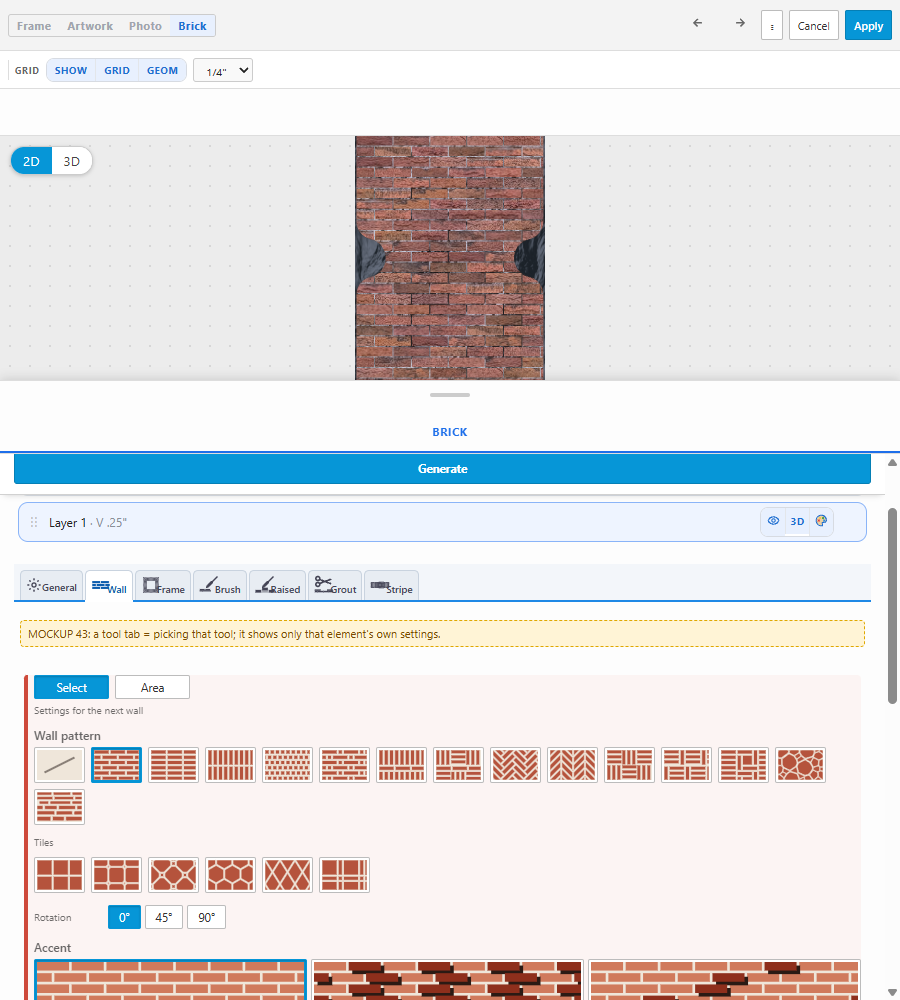Go back with the left arrow icon
Screen dimensions: 900x1000
pos(697,23)
